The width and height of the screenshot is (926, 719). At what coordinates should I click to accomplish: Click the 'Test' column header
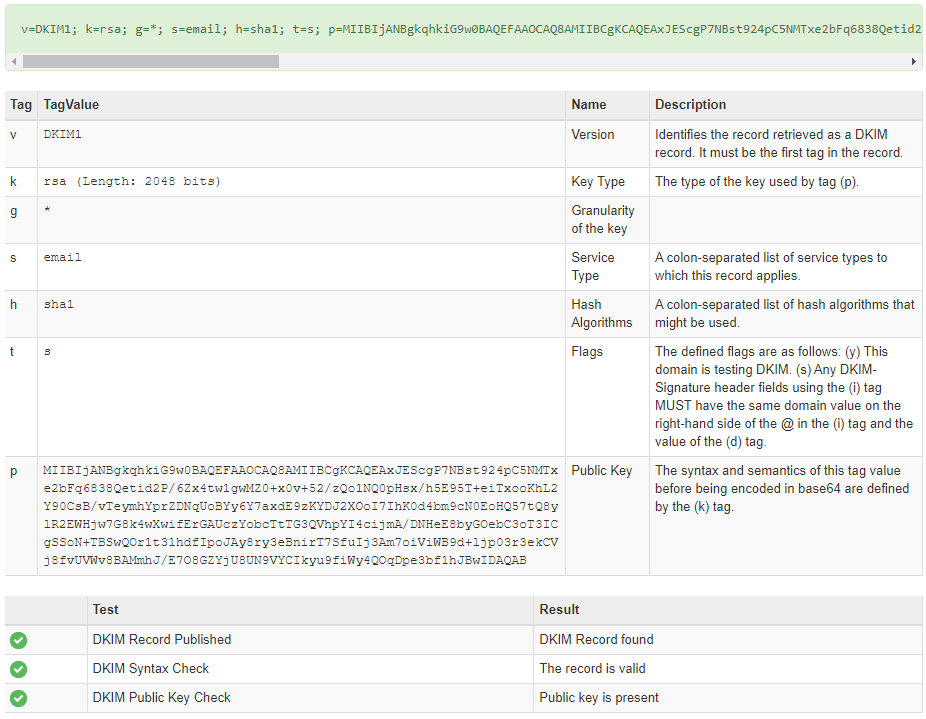pos(105,610)
